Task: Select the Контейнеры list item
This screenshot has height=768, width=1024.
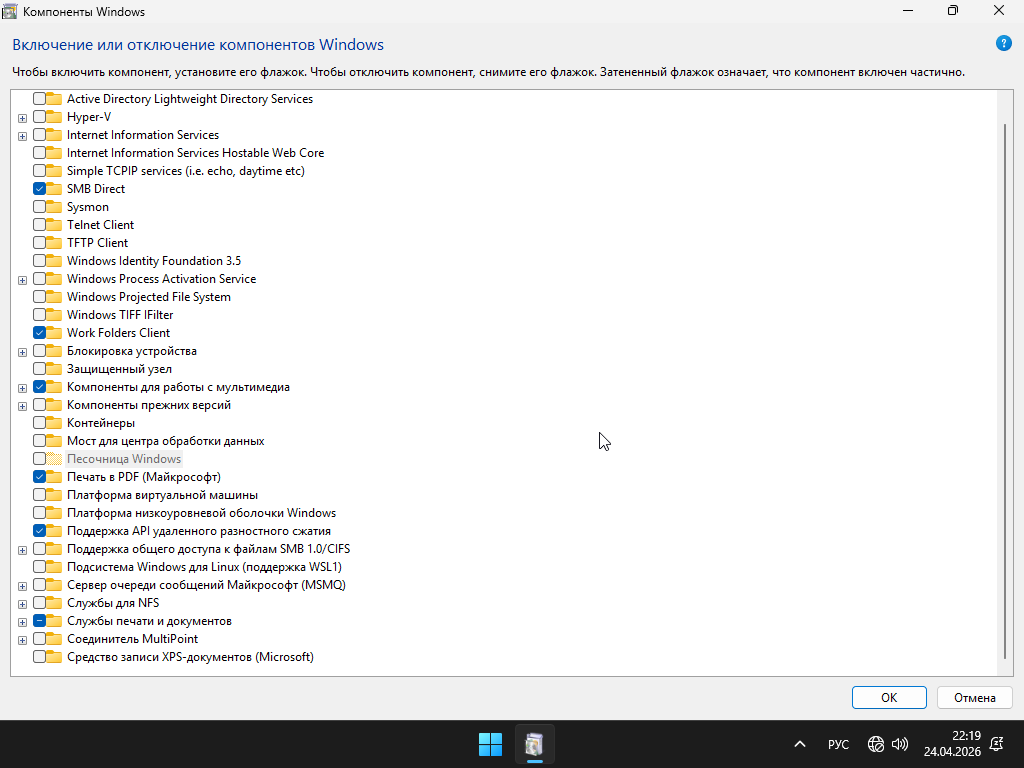Action: tap(101, 423)
